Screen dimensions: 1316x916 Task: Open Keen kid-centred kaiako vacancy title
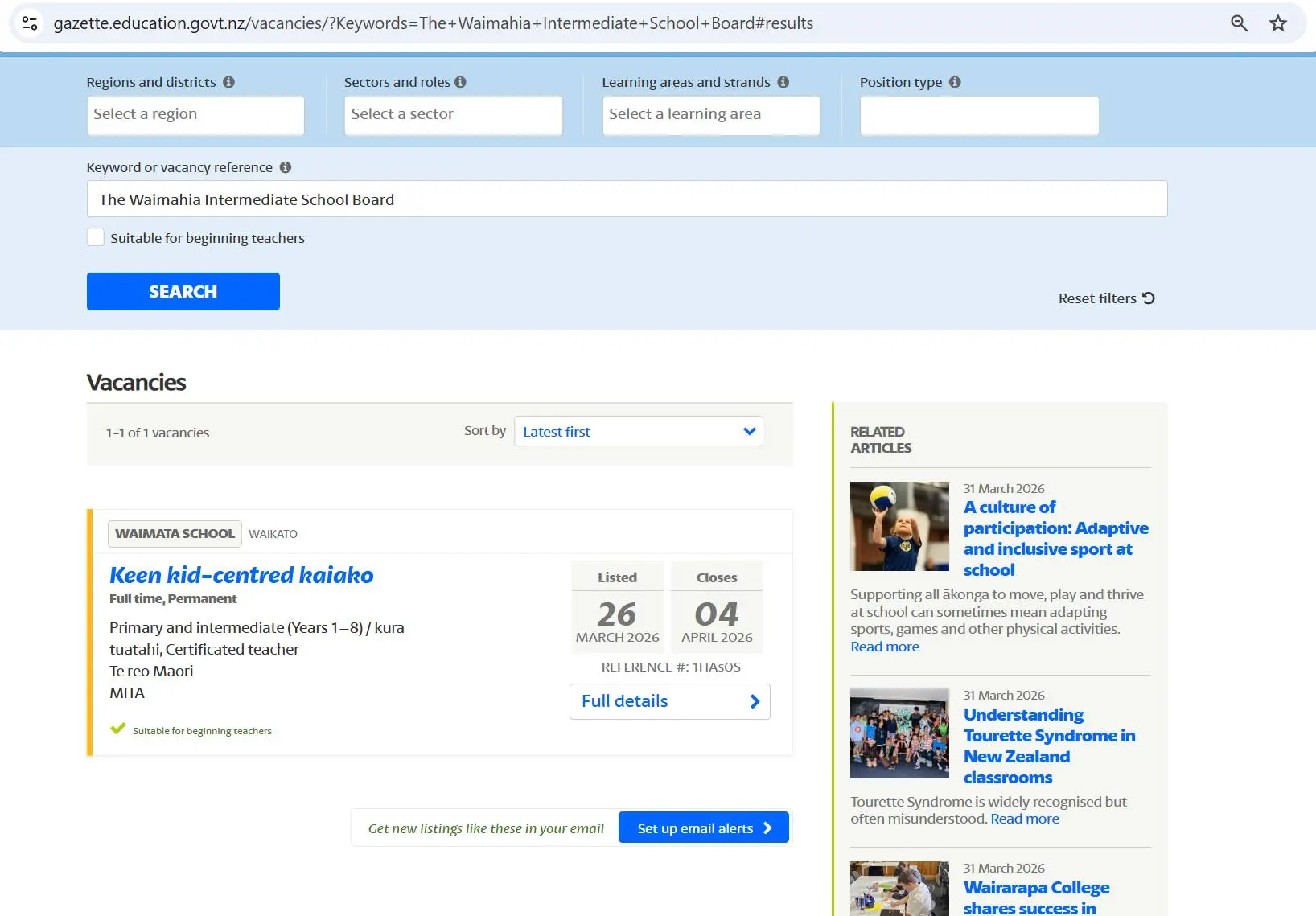coord(241,575)
